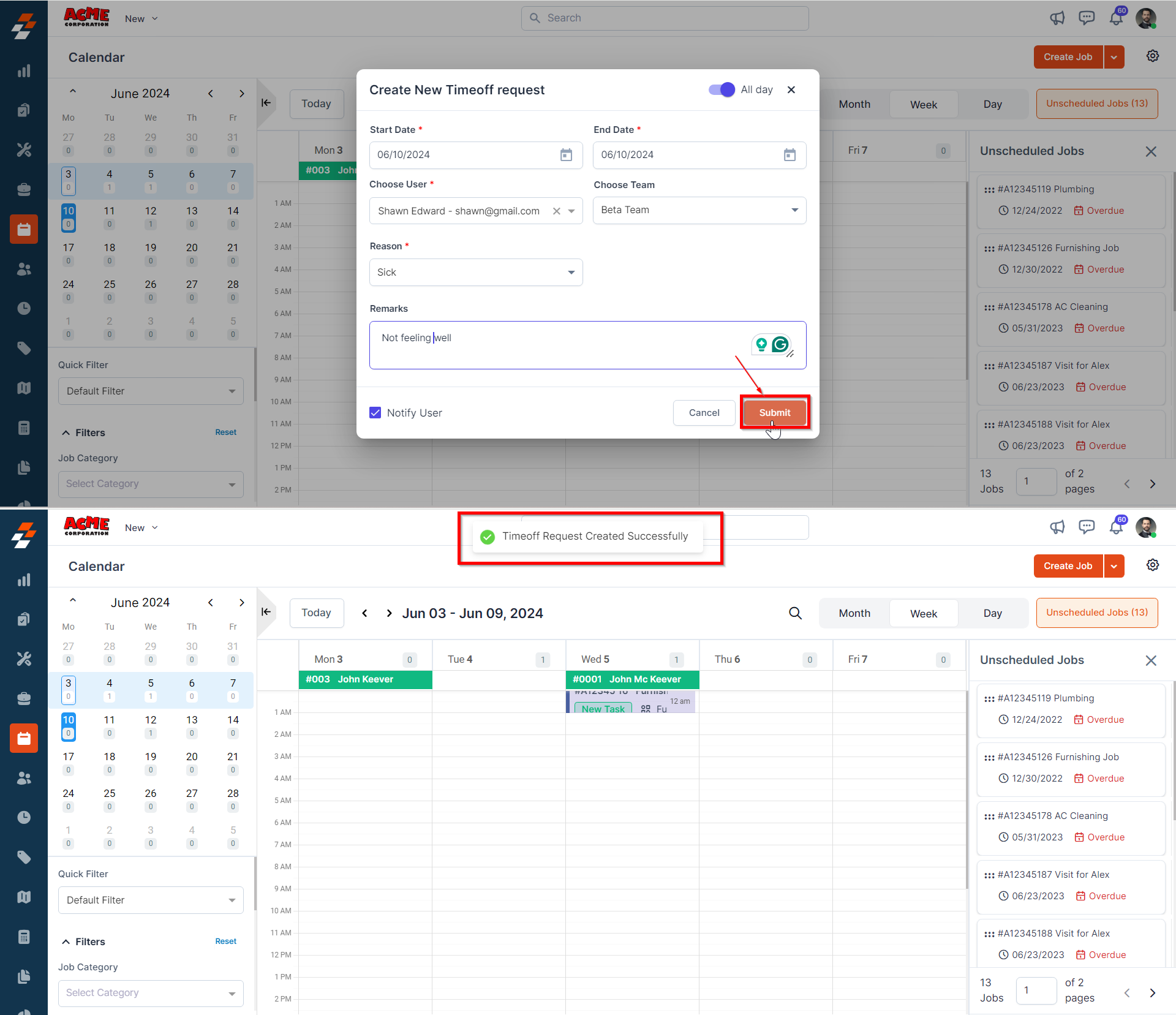1176x1015 pixels.
Task: Open the calendar search magnifier icon
Action: pos(795,613)
